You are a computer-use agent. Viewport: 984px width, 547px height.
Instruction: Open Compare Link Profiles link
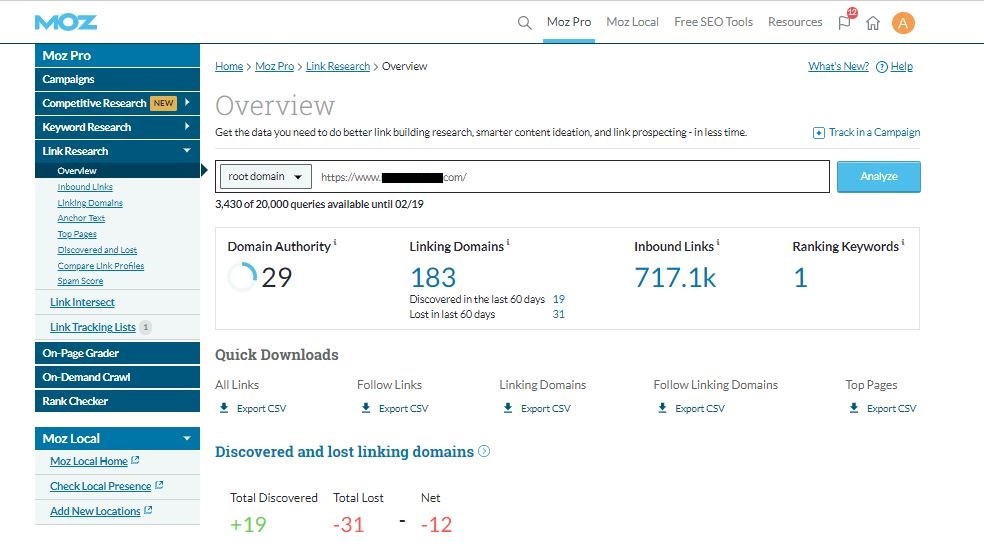click(x=100, y=266)
